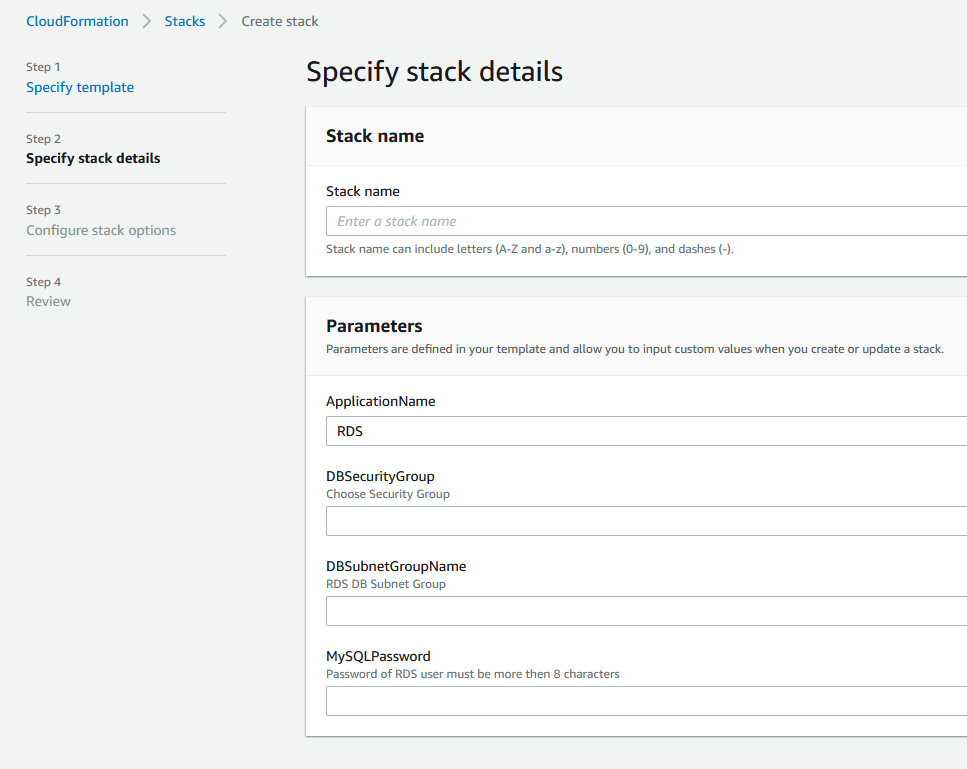Go to the Stacks breadcrumb link
The image size is (967, 769).
(184, 22)
